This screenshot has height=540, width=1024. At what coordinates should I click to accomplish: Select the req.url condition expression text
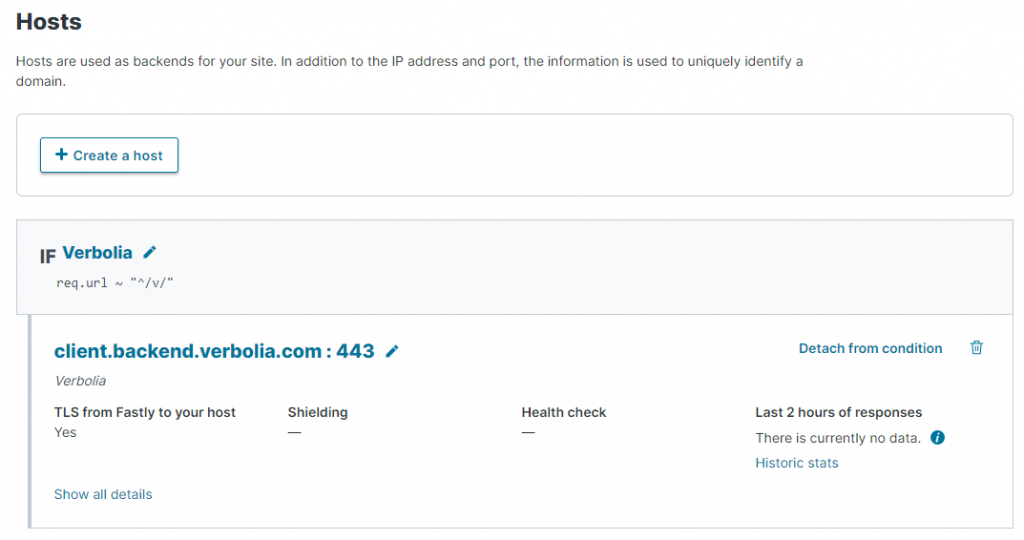pyautogui.click(x=115, y=283)
